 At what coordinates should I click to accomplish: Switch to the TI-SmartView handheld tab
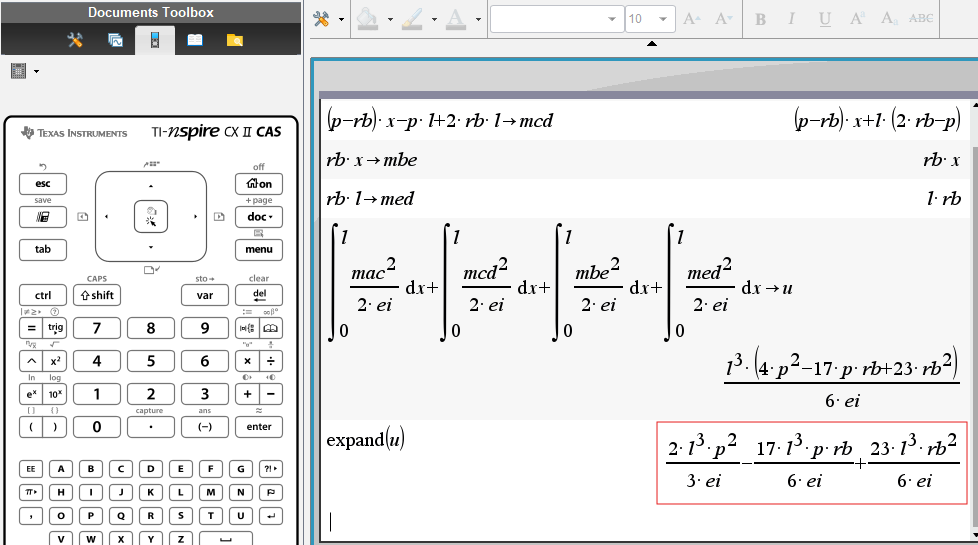coord(155,40)
